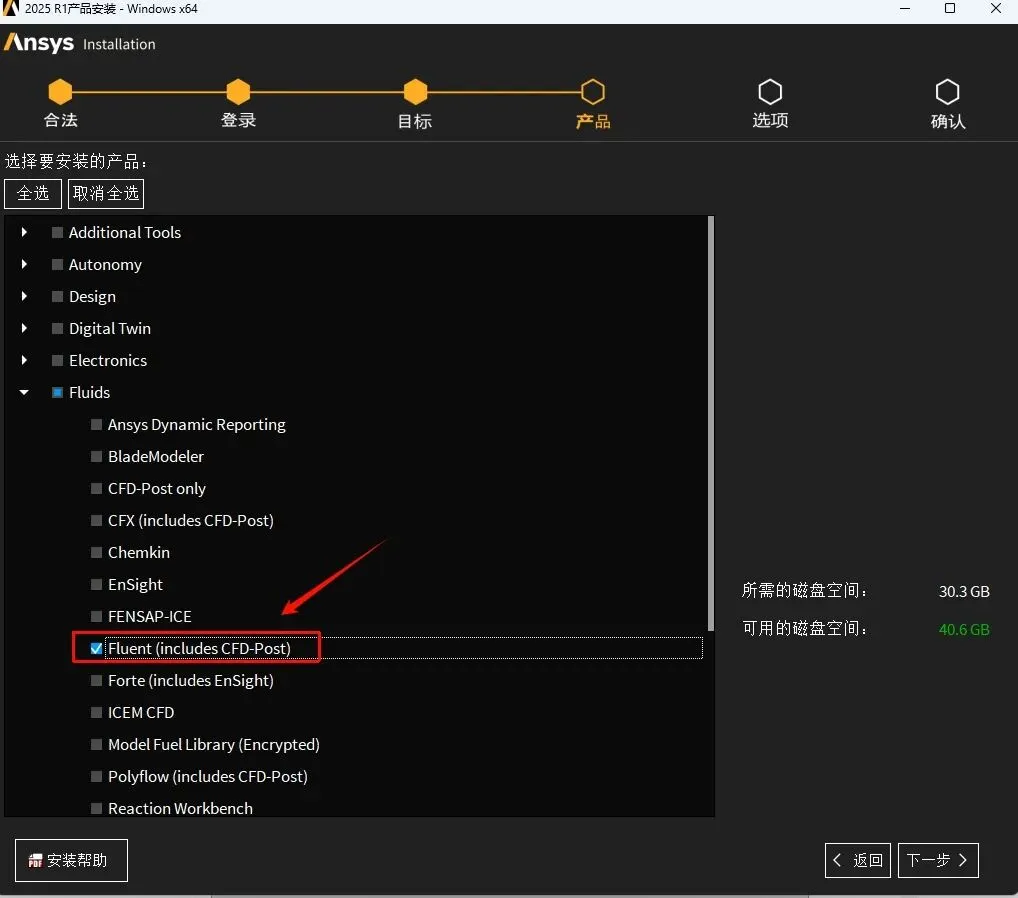The width and height of the screenshot is (1018, 898).
Task: Click the 登录 step hexagon icon
Action: (x=238, y=92)
